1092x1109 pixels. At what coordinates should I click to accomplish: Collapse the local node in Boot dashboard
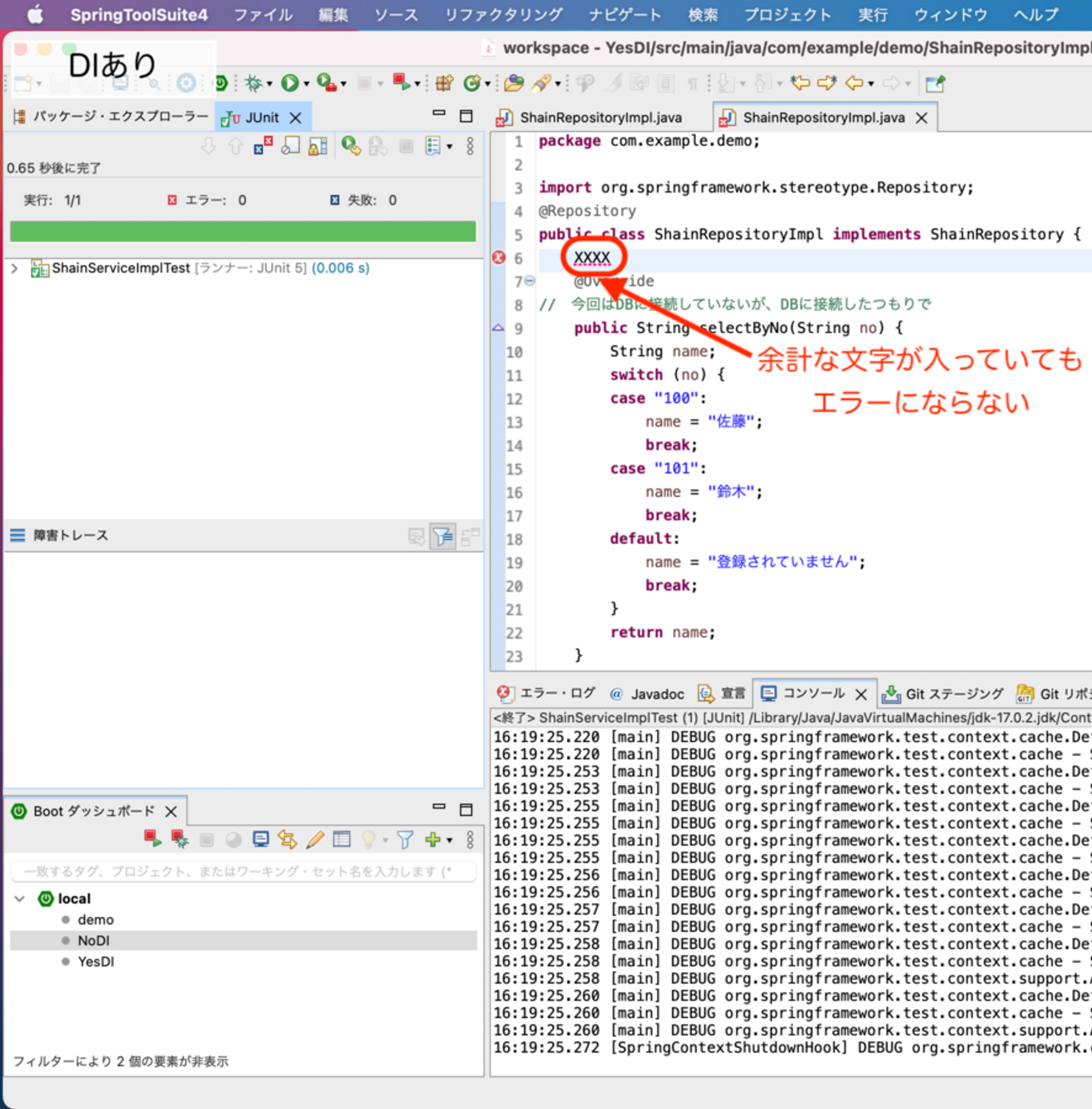pos(19,898)
